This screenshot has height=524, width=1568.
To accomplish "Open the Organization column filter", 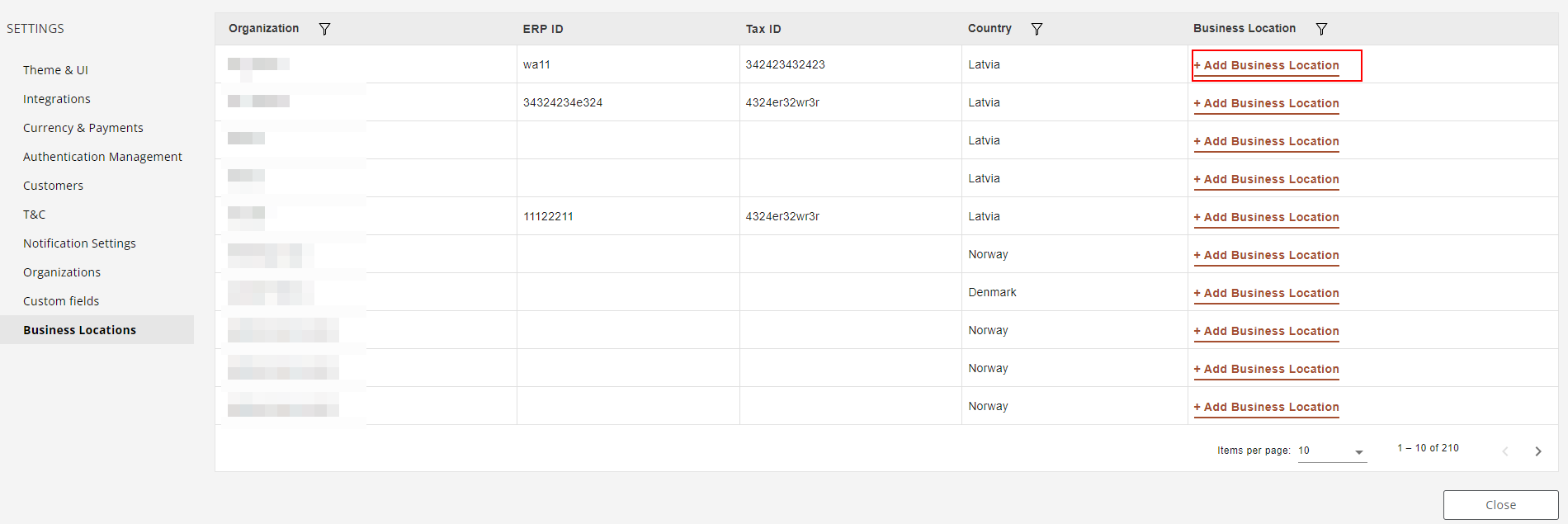I will point(325,29).
